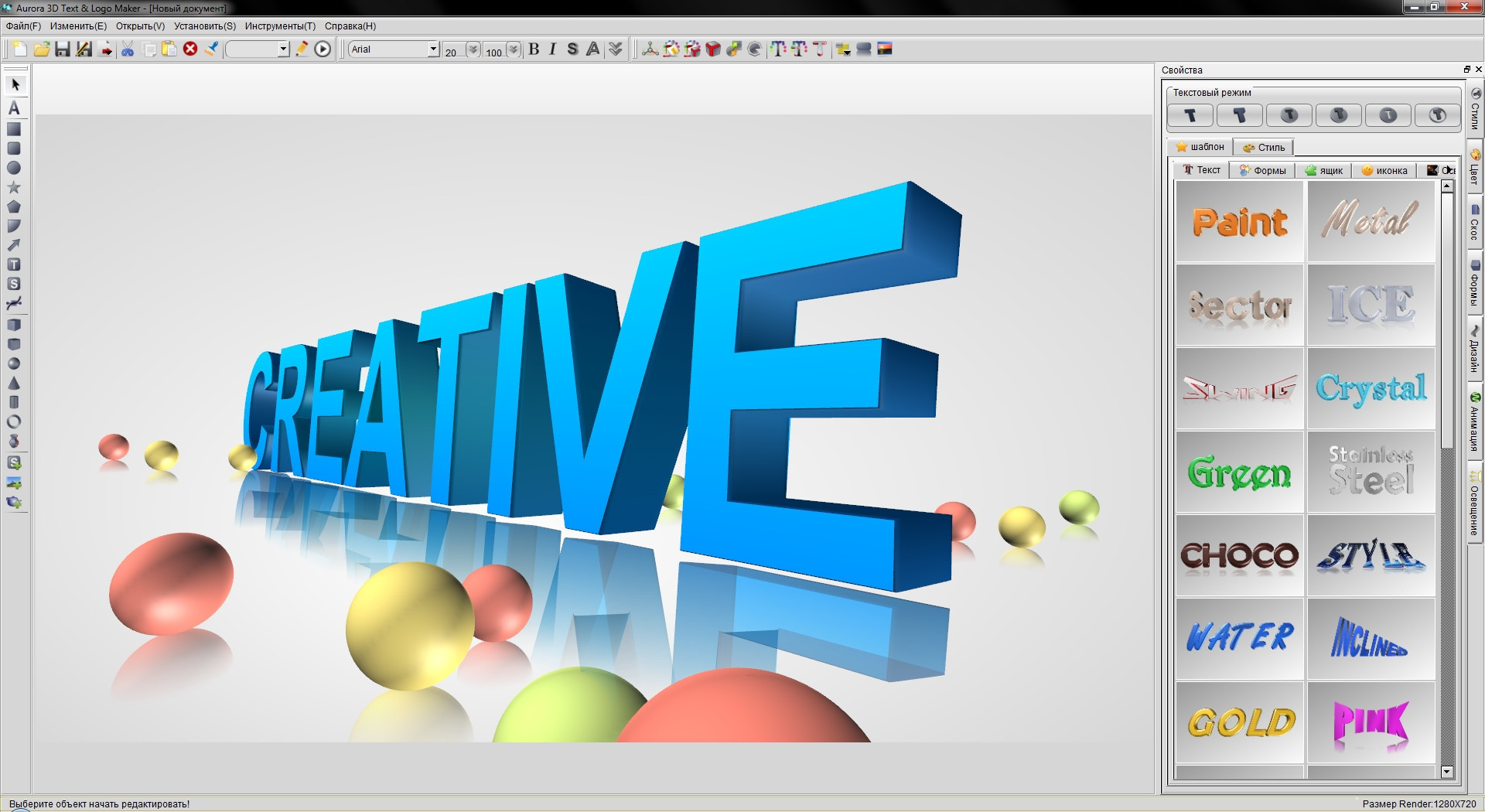
Task: Toggle bold text formatting
Action: click(x=534, y=49)
